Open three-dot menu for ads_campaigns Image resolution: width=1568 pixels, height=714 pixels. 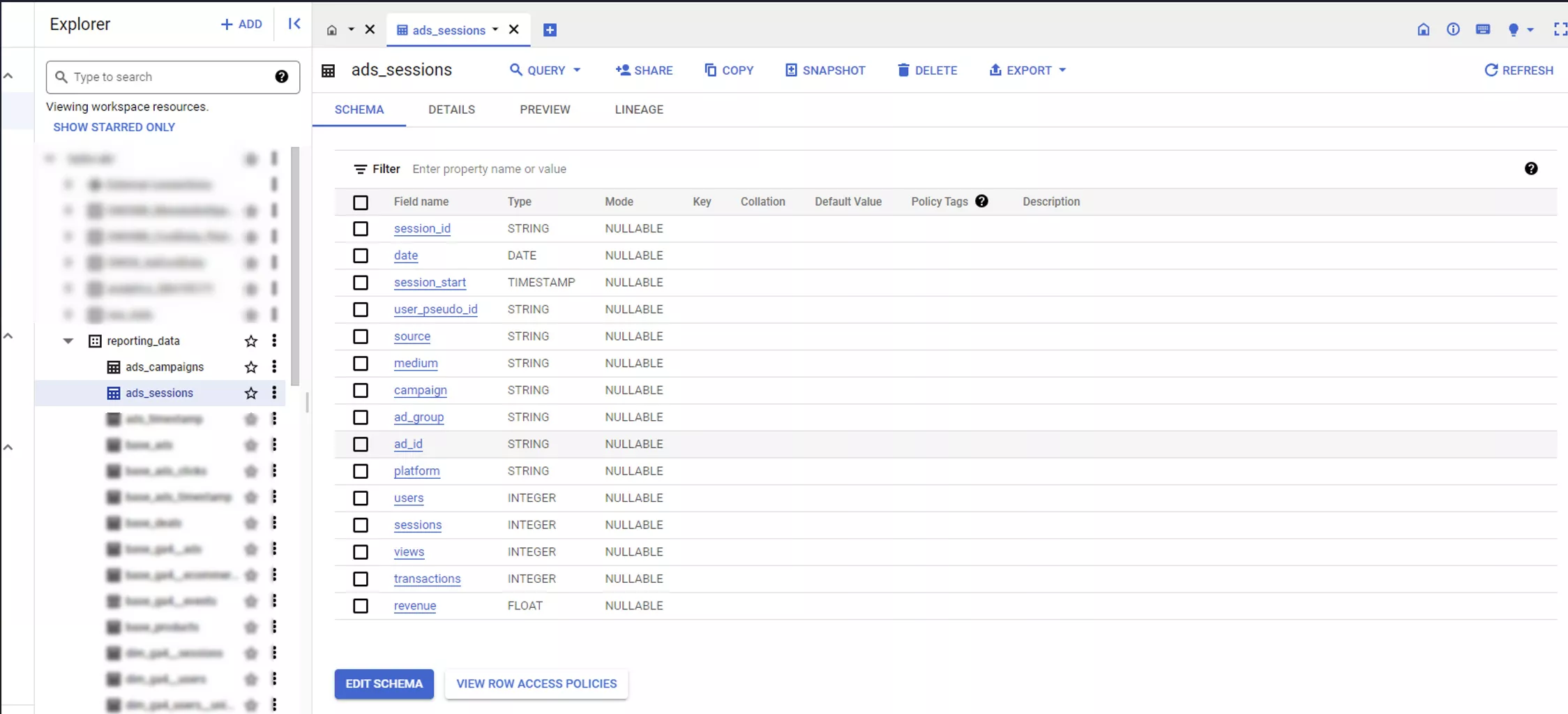(274, 366)
